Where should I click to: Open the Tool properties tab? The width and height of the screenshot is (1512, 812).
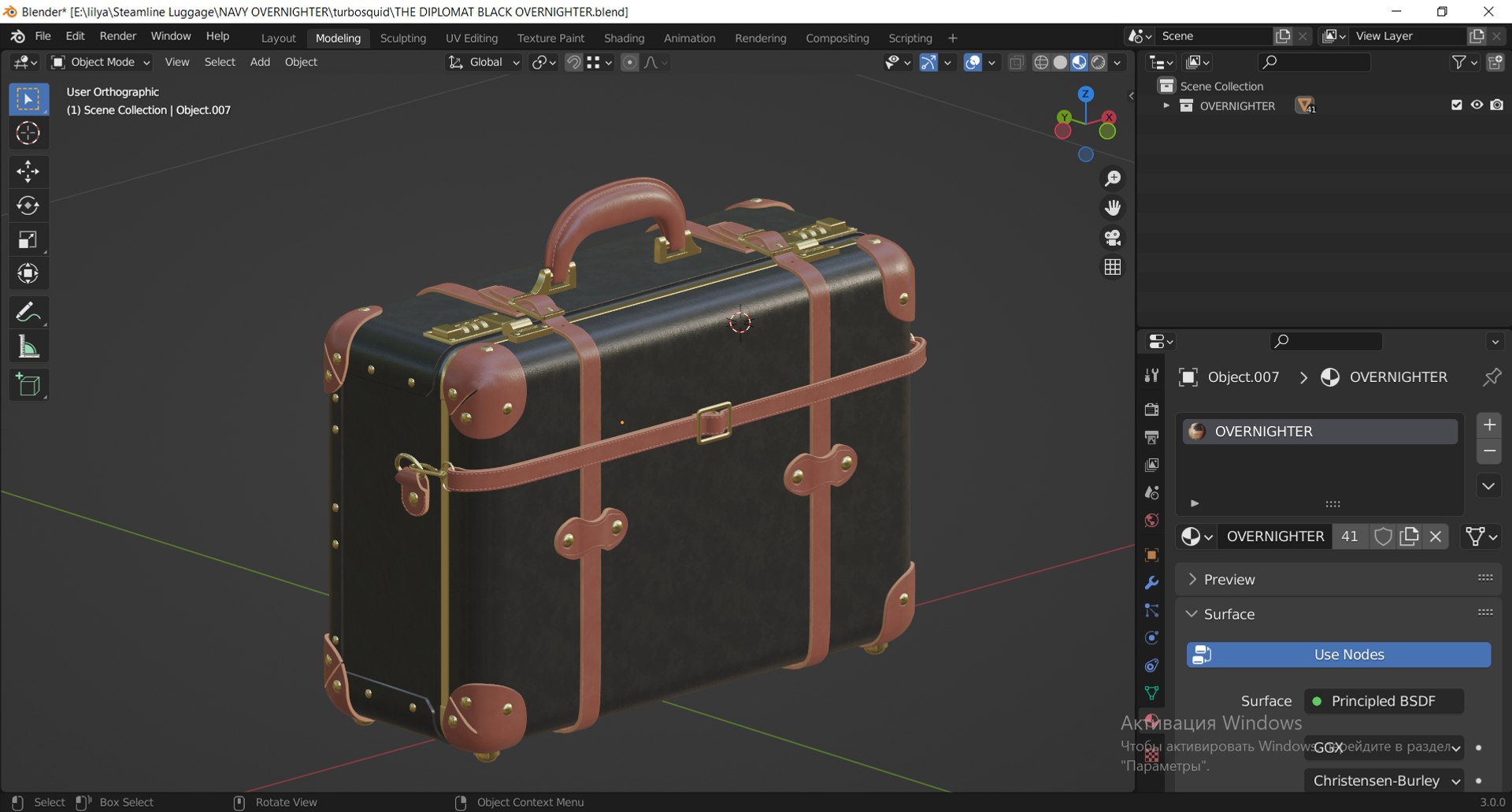[x=1151, y=376]
